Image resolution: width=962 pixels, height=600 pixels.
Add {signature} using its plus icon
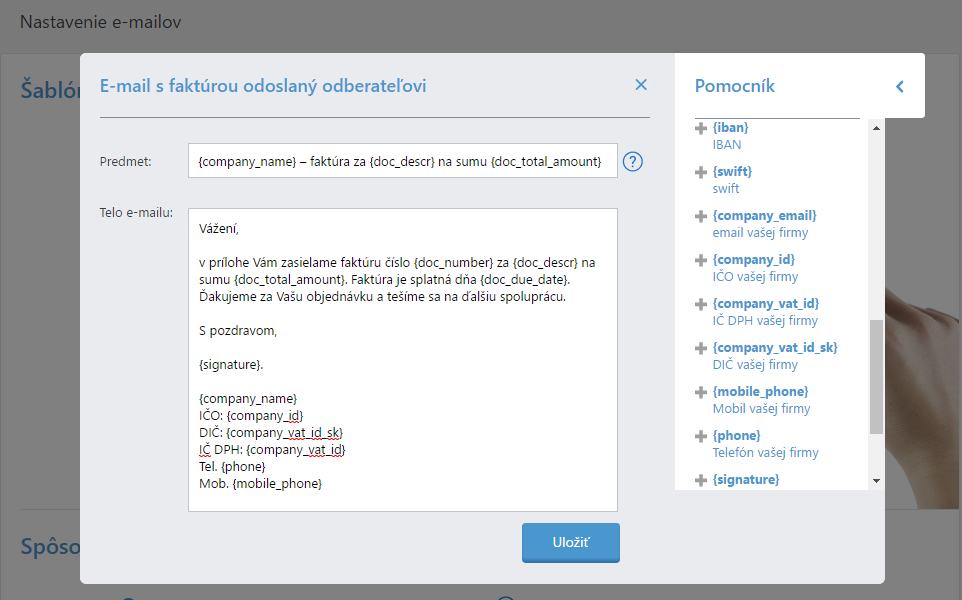click(701, 480)
